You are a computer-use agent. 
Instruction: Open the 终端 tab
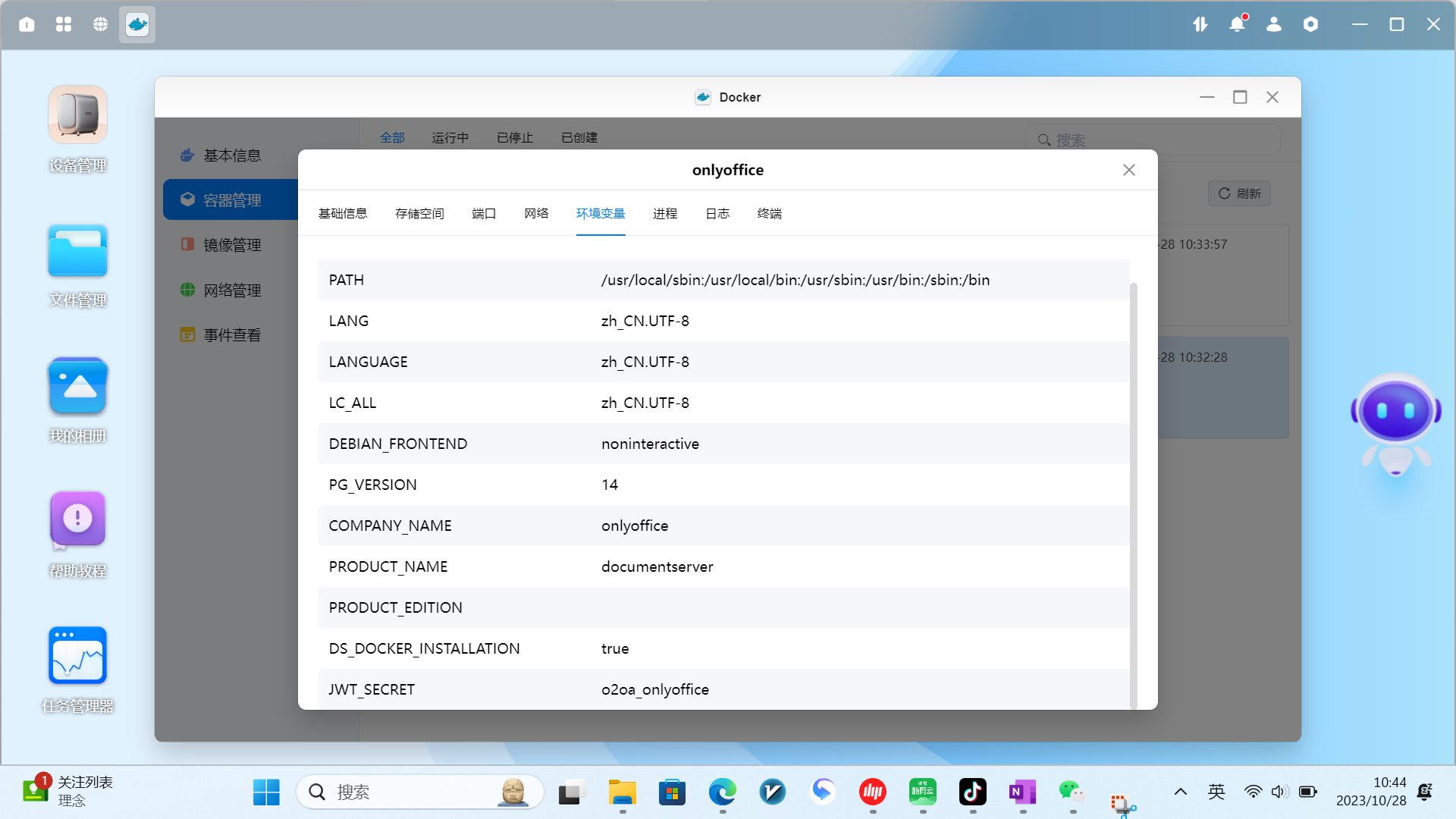tap(769, 214)
